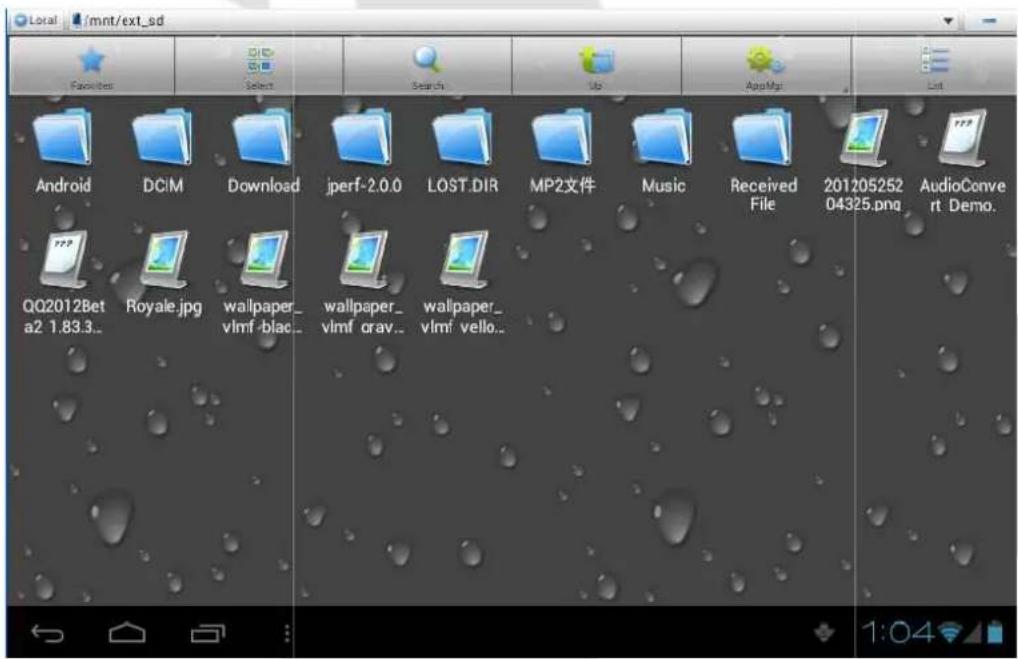Expand the path history dropdown arrow

pyautogui.click(x=948, y=21)
